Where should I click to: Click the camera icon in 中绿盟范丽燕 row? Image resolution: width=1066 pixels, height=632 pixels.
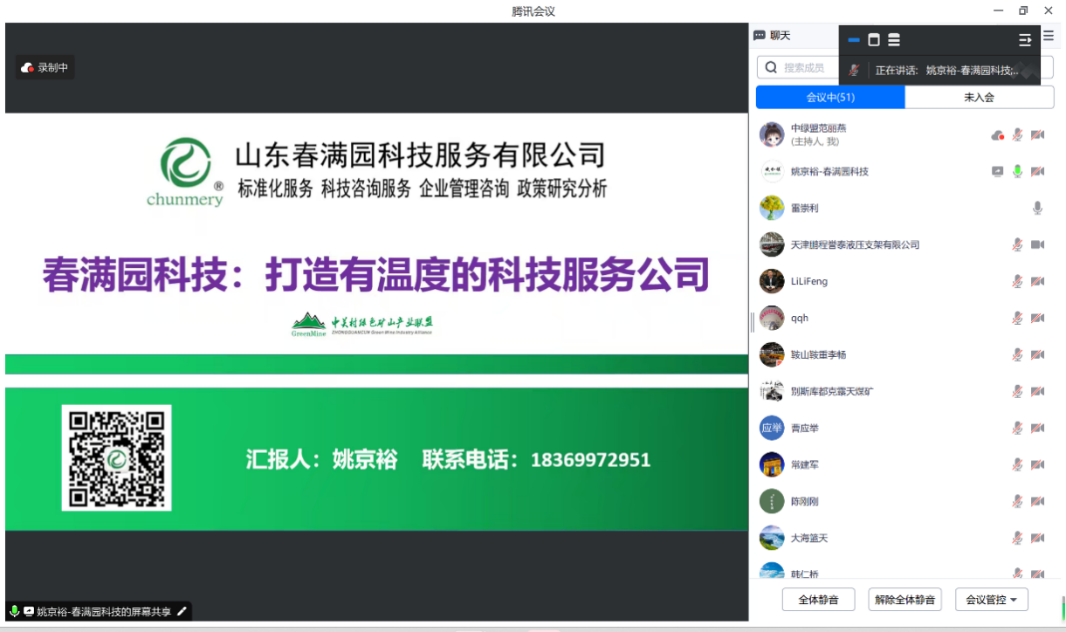pos(1037,135)
